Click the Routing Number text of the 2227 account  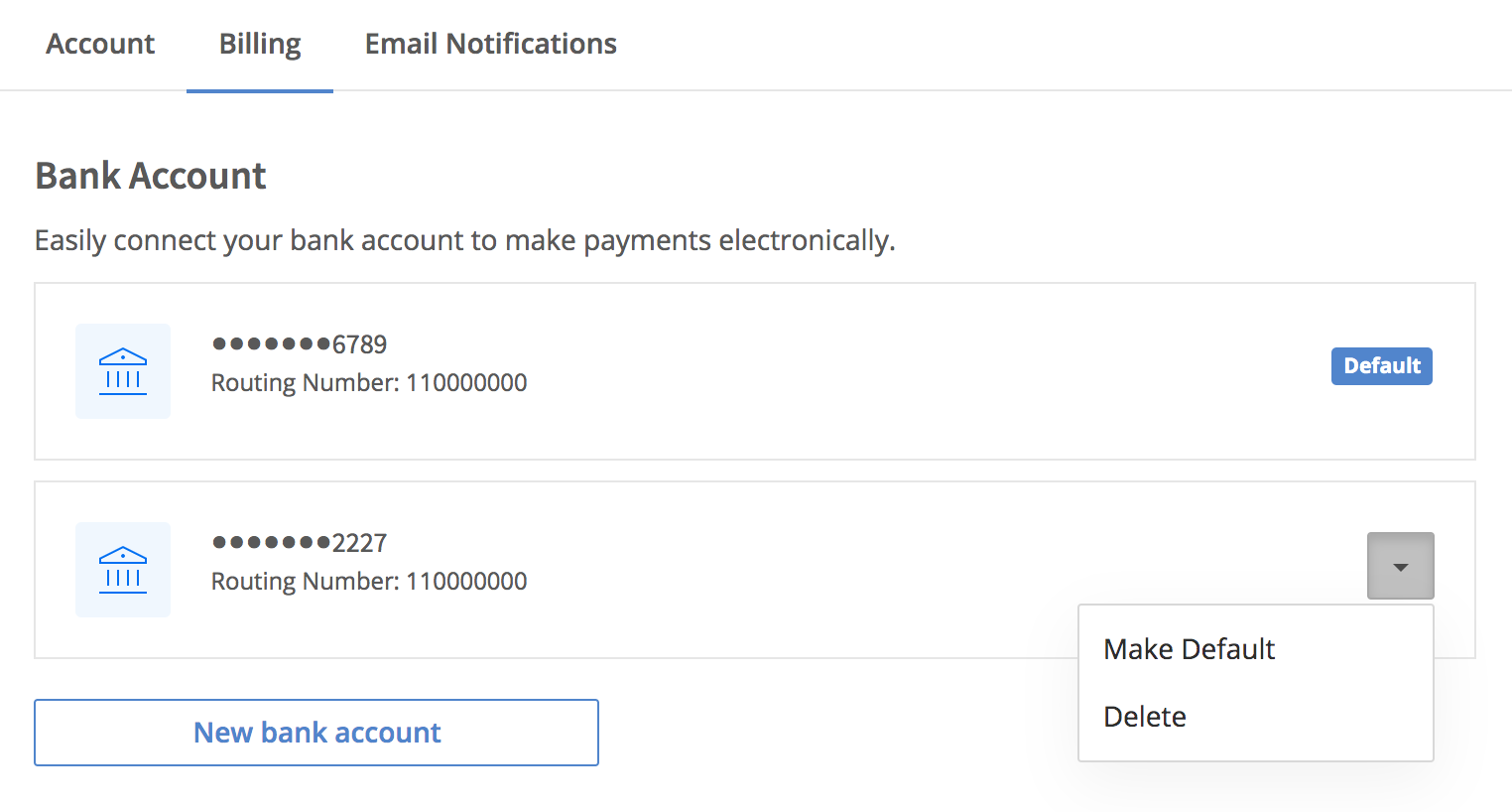(x=369, y=582)
